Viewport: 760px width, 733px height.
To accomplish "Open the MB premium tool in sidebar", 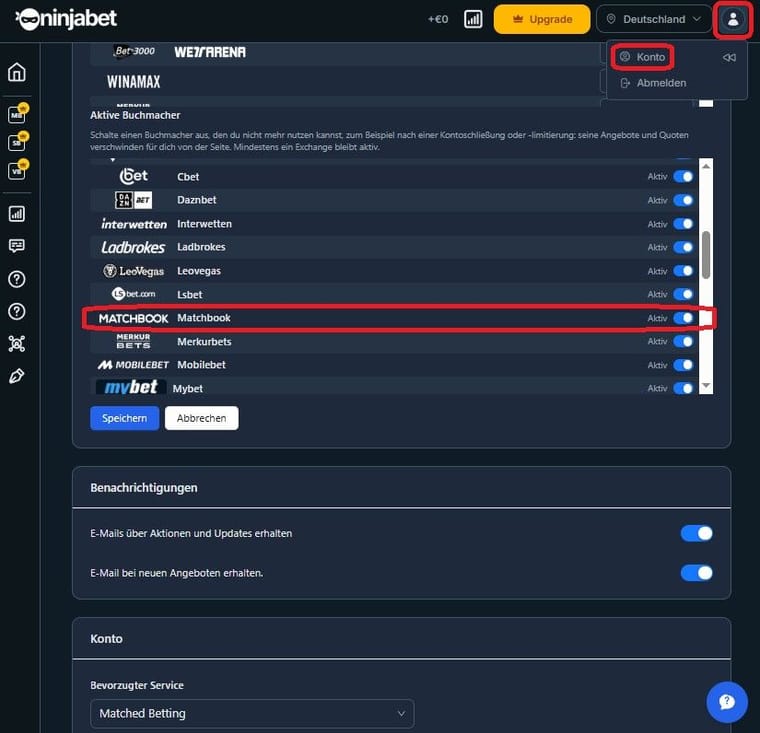I will (18, 114).
